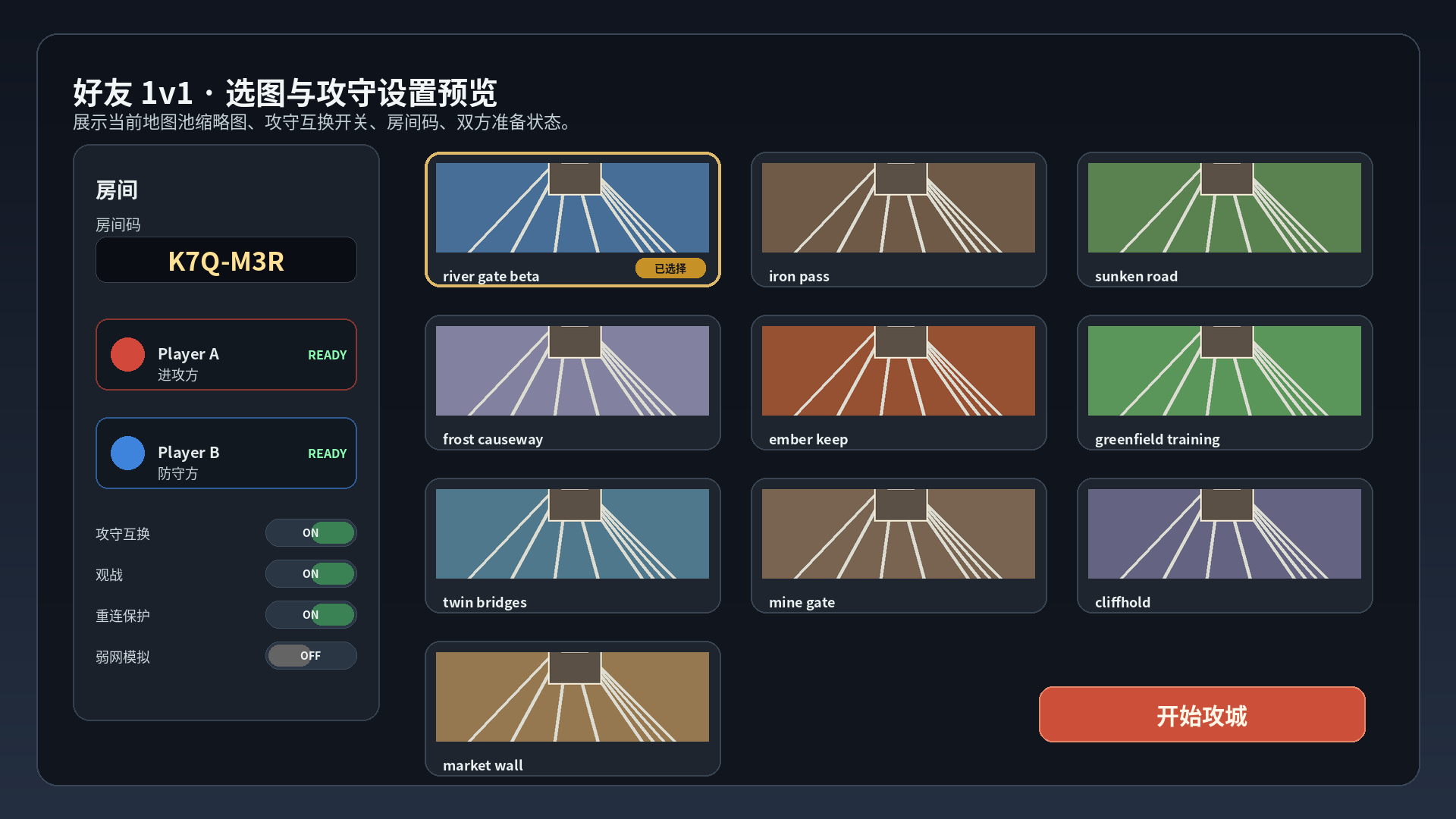
Task: Click the 已选择 badge on river gate beta
Action: coord(670,268)
